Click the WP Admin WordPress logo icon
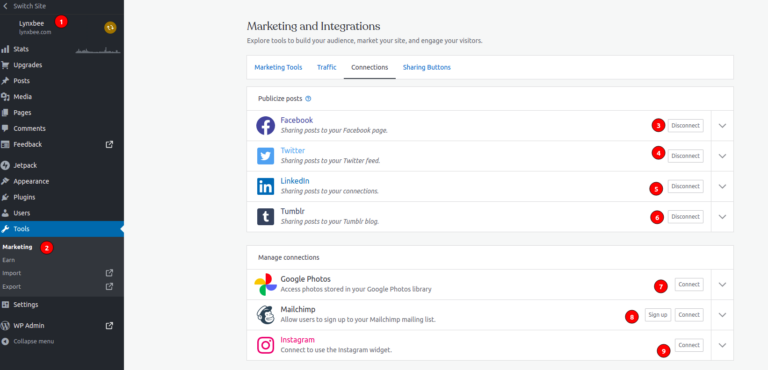 point(5,325)
